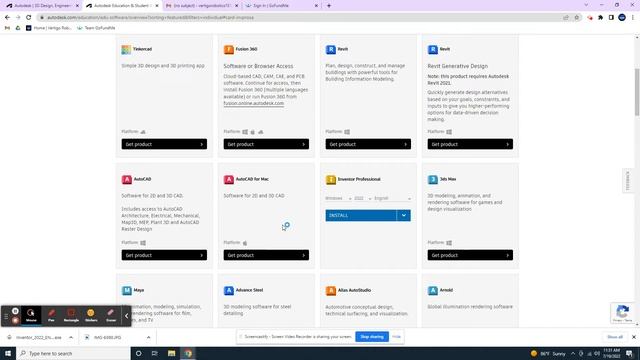This screenshot has width=640, height=360.
Task: Click the page vertical scrollbar thumb
Action: pos(637,92)
